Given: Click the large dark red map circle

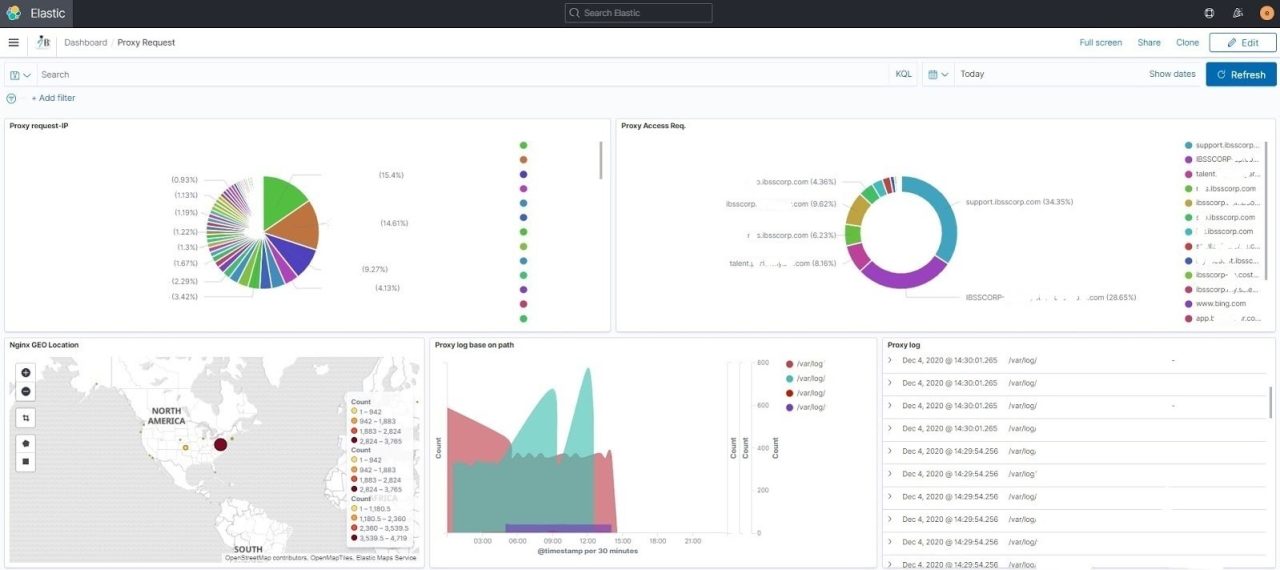Looking at the screenshot, I should (x=220, y=443).
